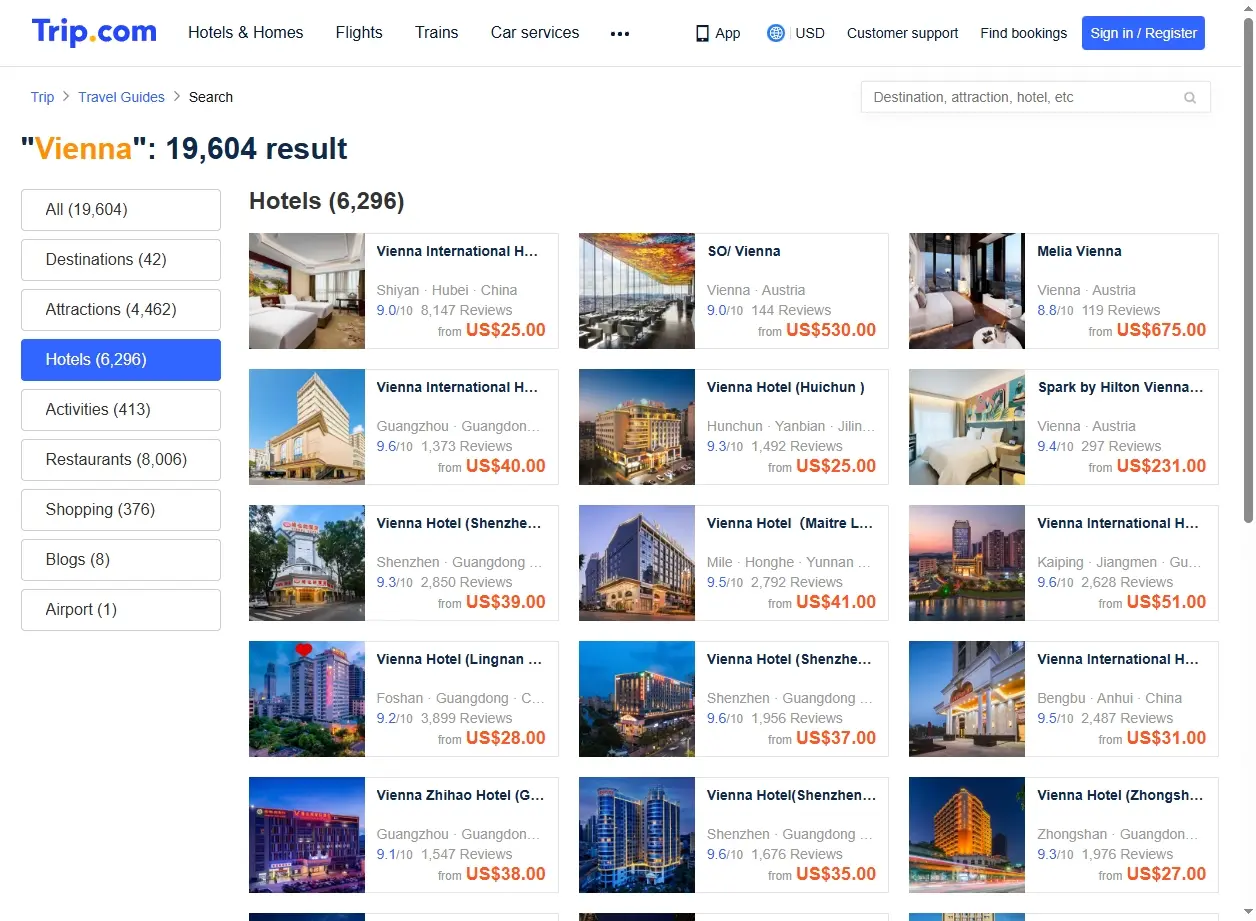Select Destinations (42) filter
Image resolution: width=1256 pixels, height=921 pixels.
tap(121, 260)
